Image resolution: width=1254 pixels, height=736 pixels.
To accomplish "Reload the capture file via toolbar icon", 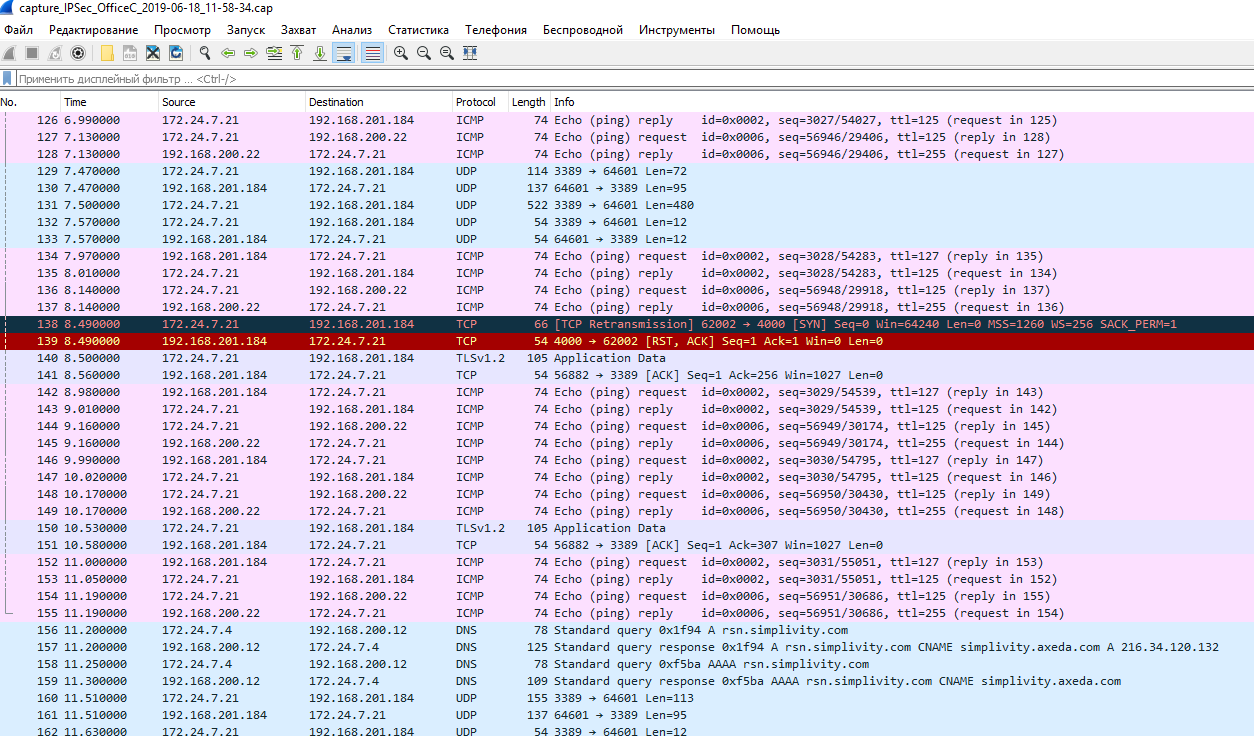I will tap(176, 53).
